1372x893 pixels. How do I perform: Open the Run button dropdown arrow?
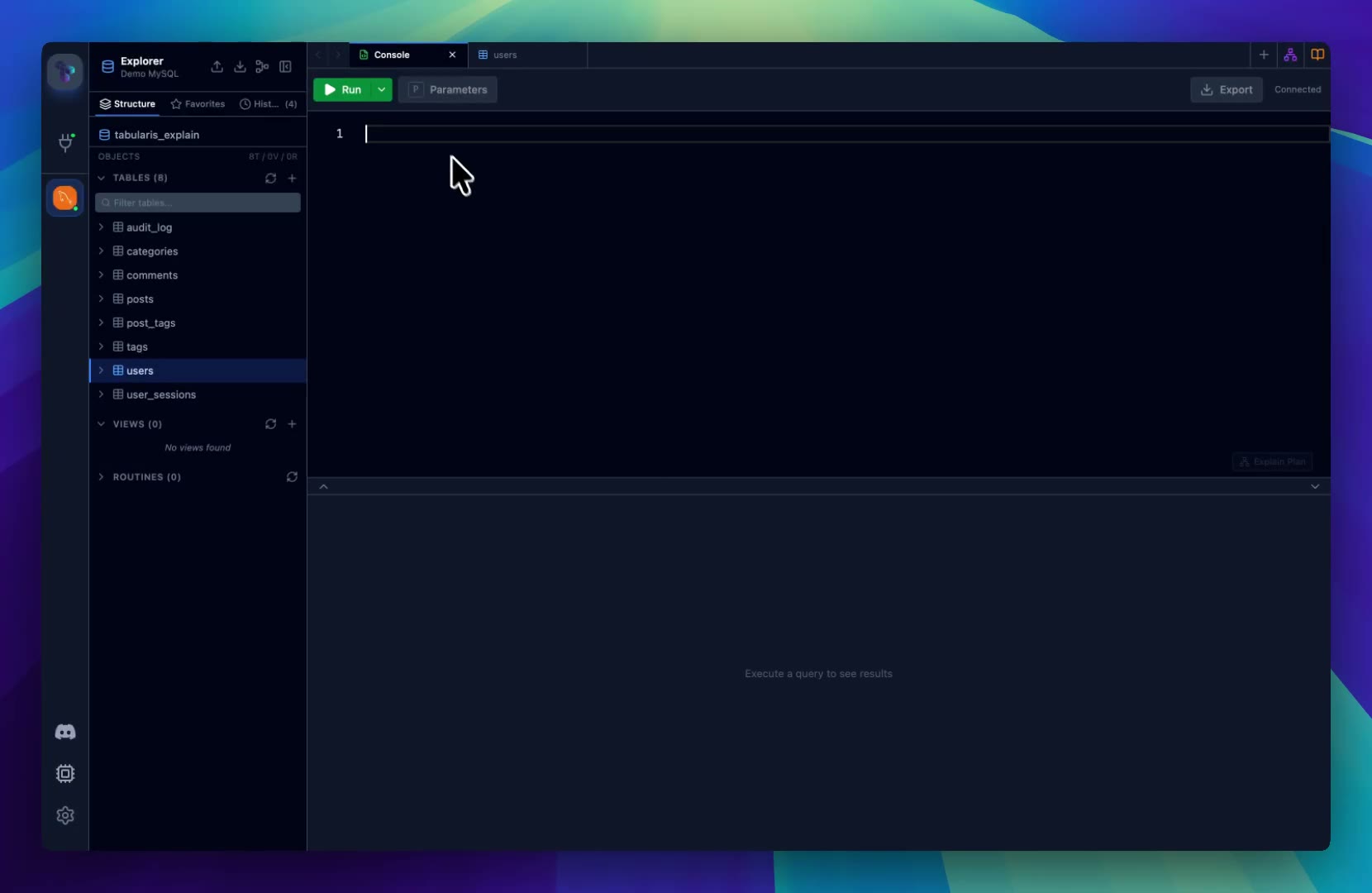(381, 89)
